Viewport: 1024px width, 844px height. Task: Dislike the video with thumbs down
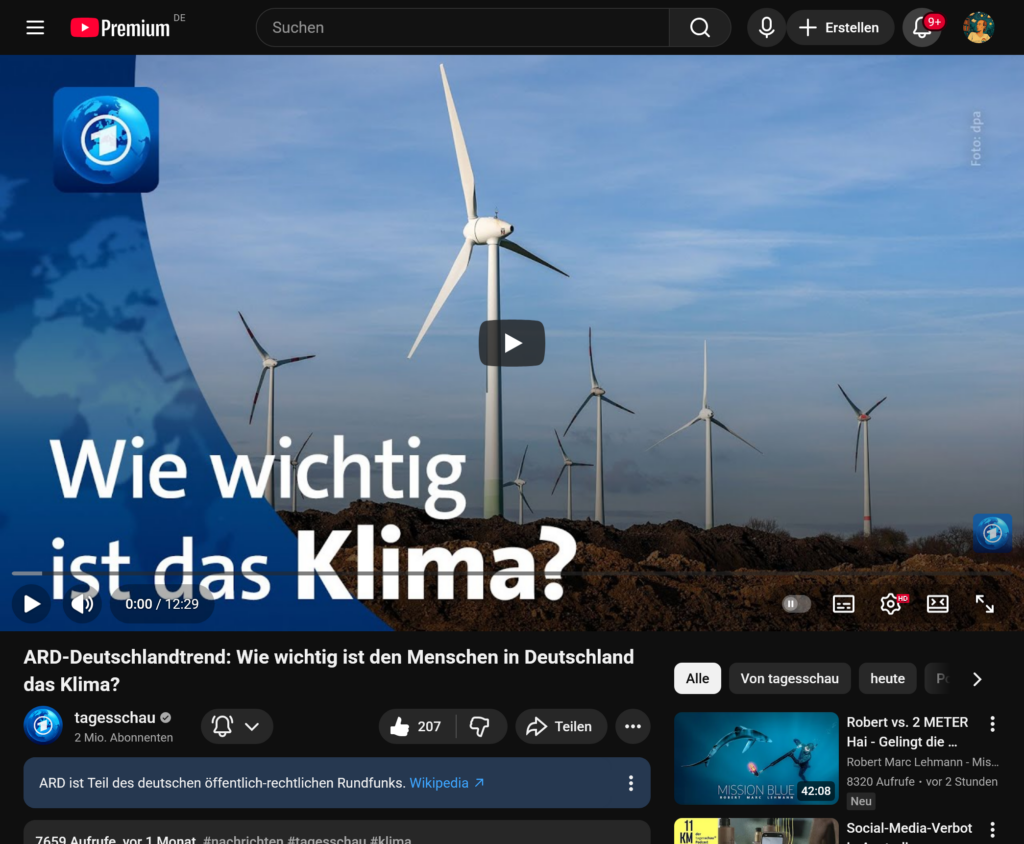(x=480, y=726)
